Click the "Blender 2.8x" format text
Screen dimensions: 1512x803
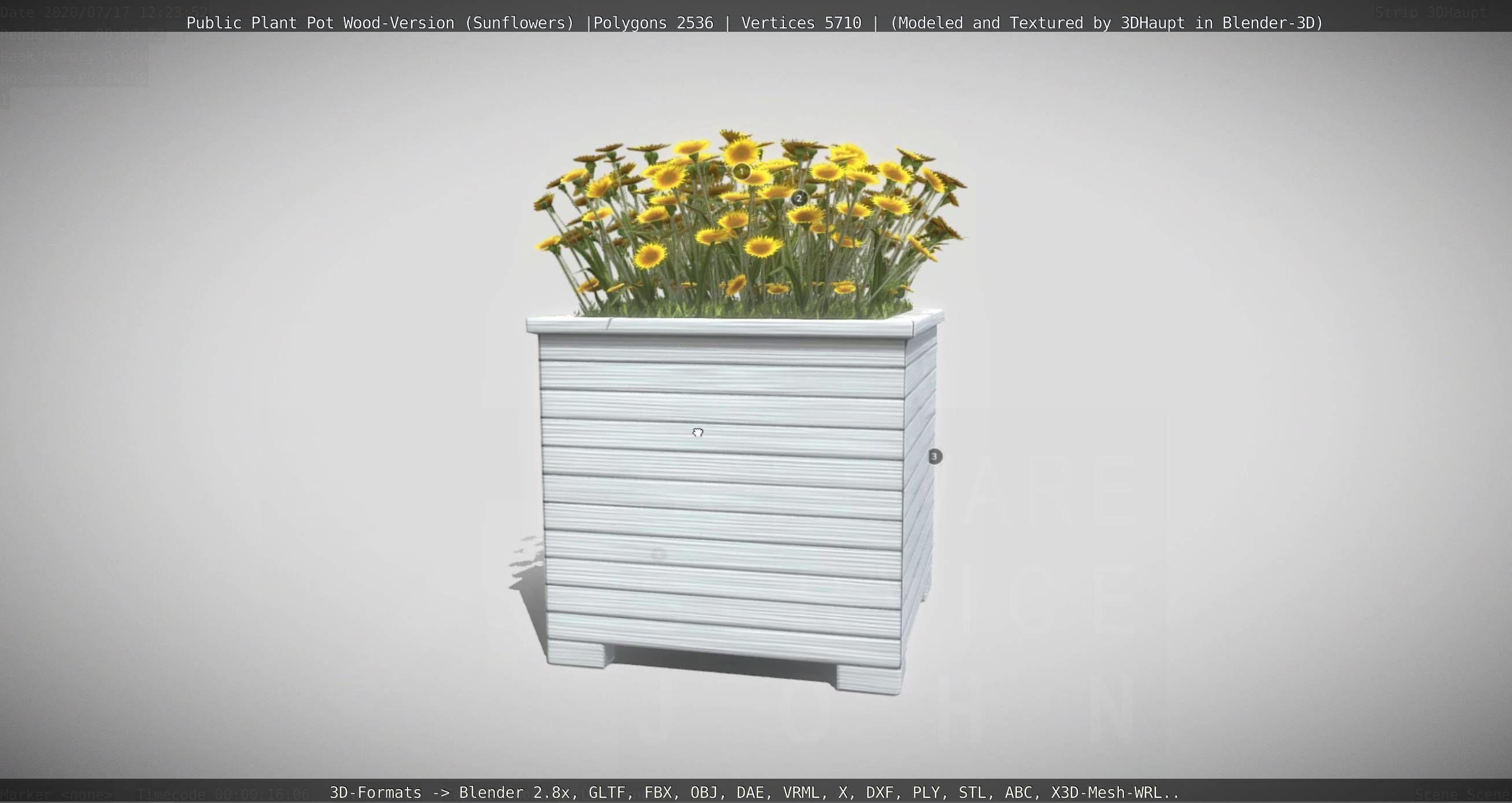coord(514,793)
